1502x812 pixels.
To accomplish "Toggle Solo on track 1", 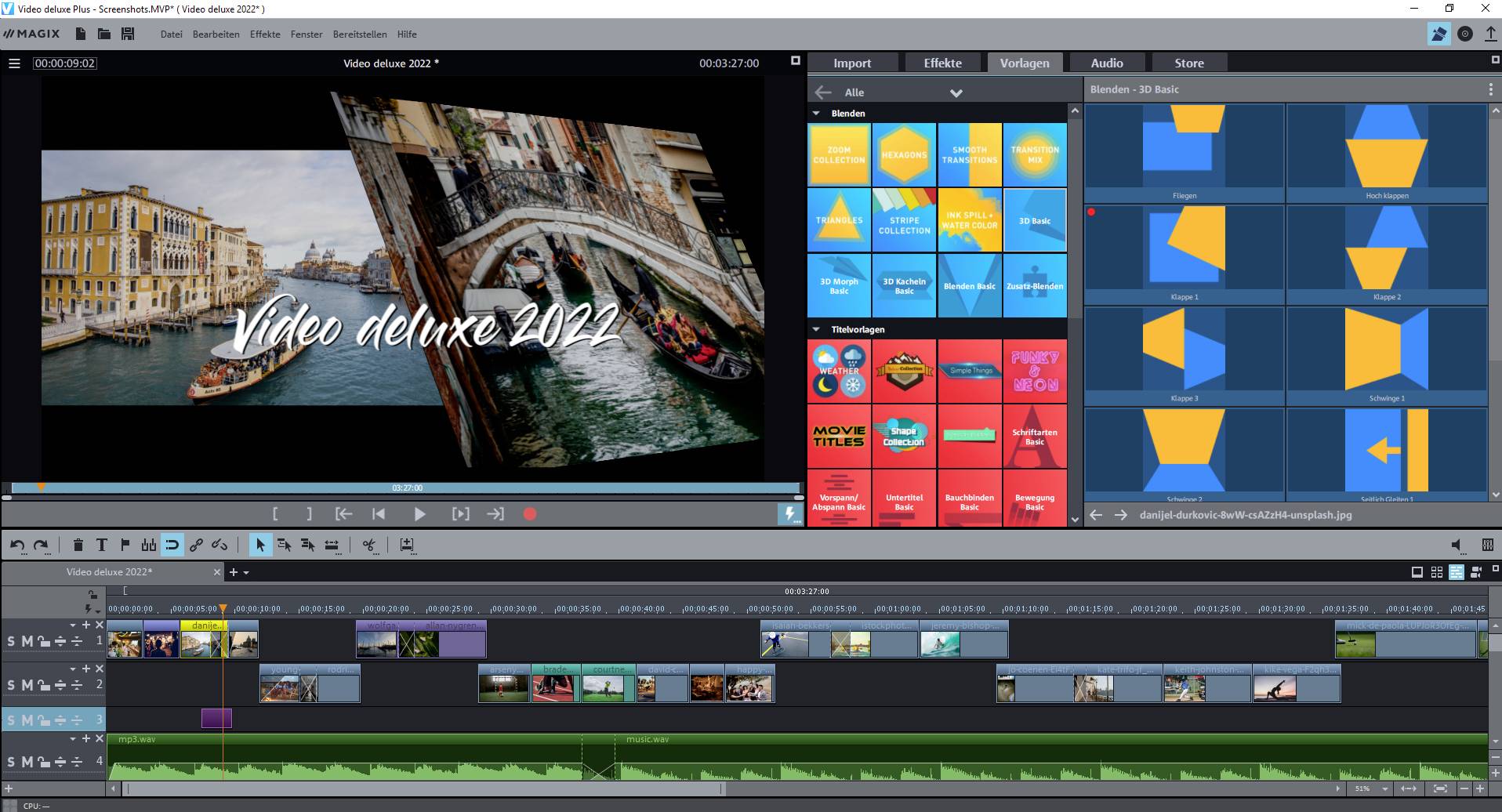I will click(11, 641).
